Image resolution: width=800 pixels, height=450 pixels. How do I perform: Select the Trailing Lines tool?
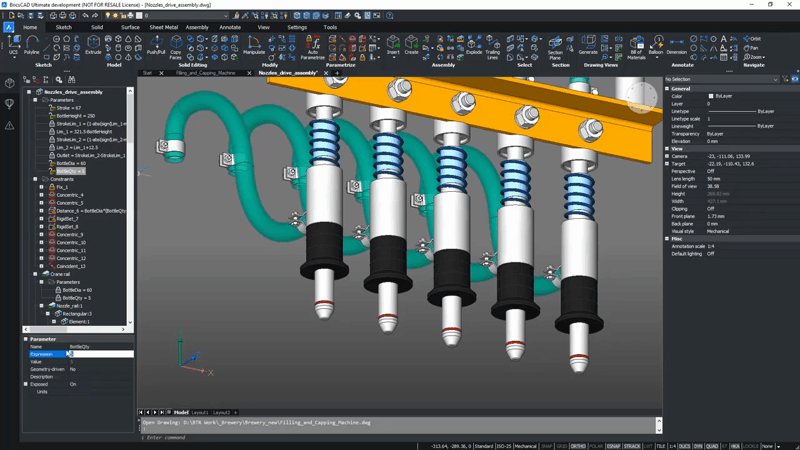[x=492, y=47]
